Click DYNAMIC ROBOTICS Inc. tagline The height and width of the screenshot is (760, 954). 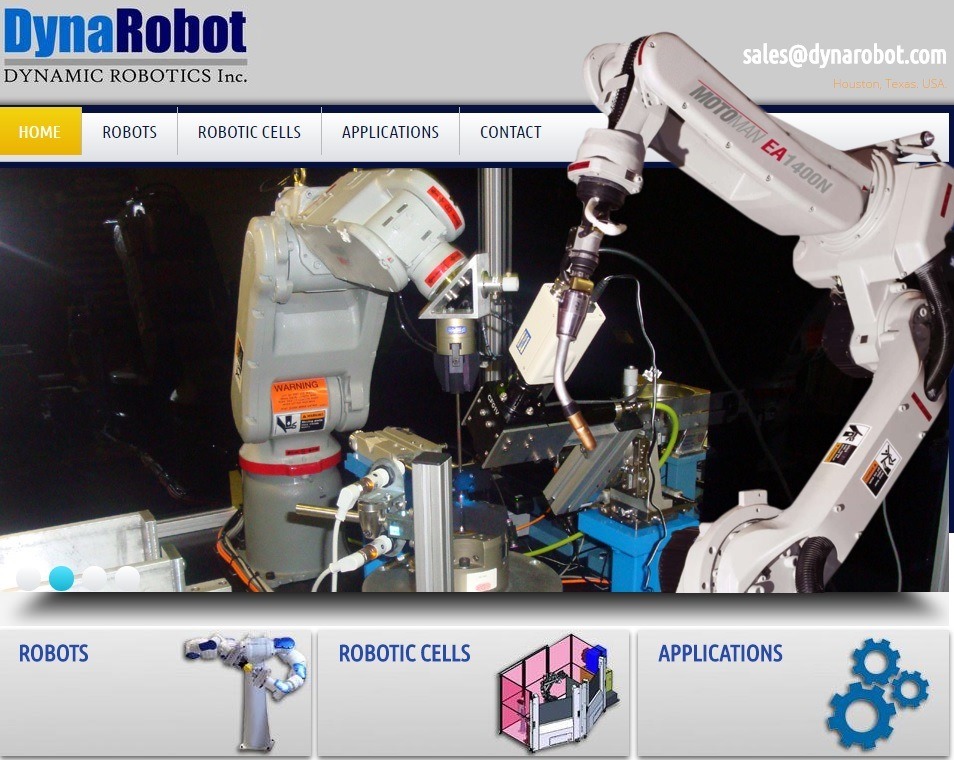125,76
